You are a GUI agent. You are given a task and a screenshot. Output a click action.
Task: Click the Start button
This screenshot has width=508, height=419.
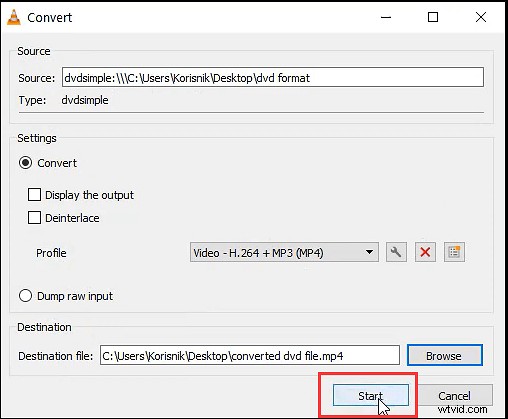(371, 395)
